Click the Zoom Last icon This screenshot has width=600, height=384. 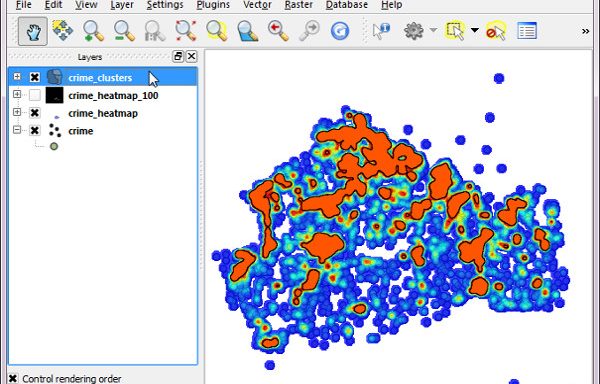point(278,31)
